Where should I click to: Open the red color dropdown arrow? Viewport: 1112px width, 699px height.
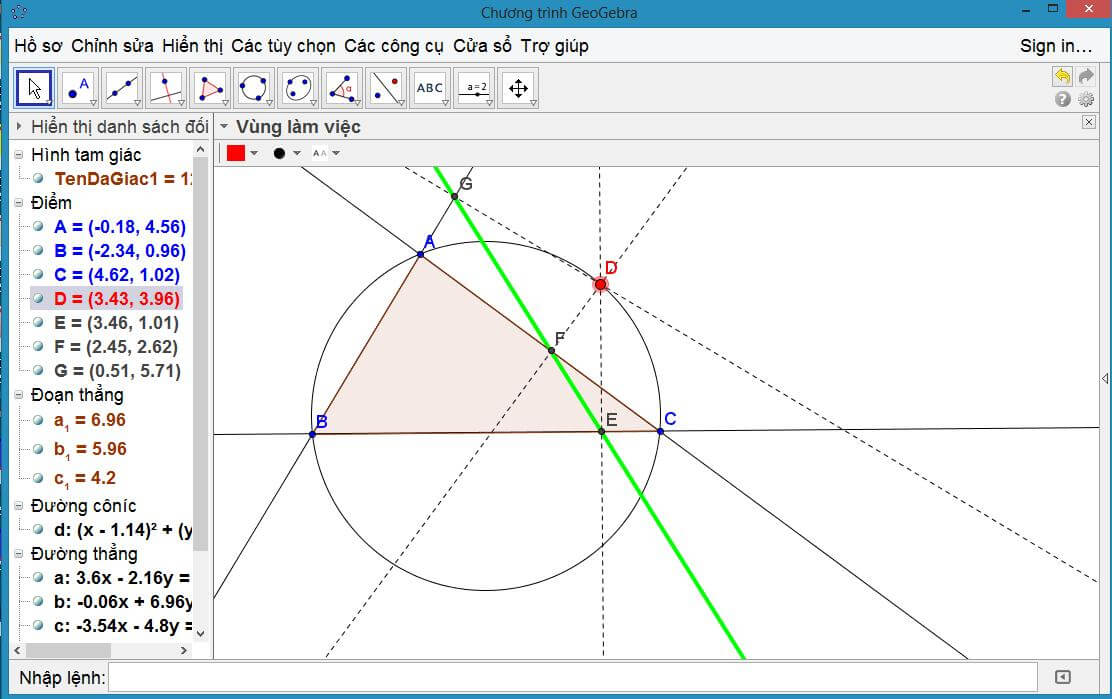pyautogui.click(x=254, y=153)
